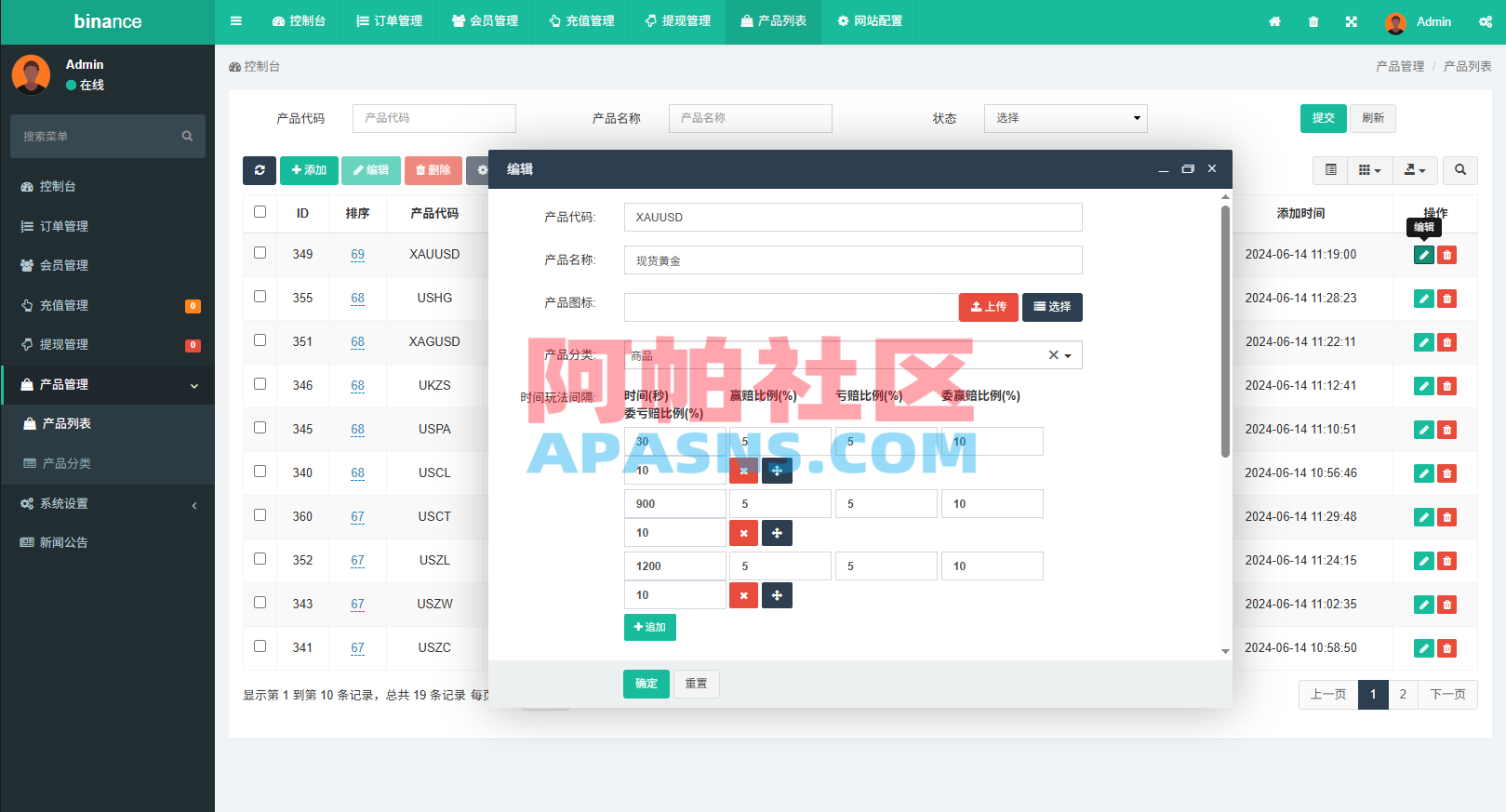This screenshot has width=1506, height=812.
Task: Click the 确定 button in edit dialog
Action: tap(646, 684)
